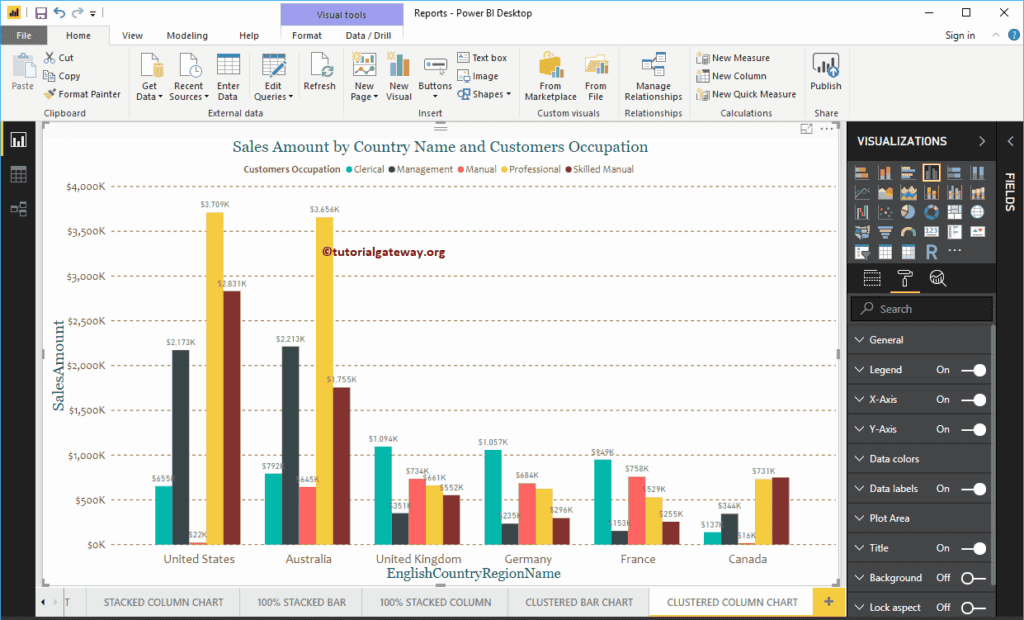Open the Analytics pane magnifier icon
The image size is (1024, 620).
938,278
